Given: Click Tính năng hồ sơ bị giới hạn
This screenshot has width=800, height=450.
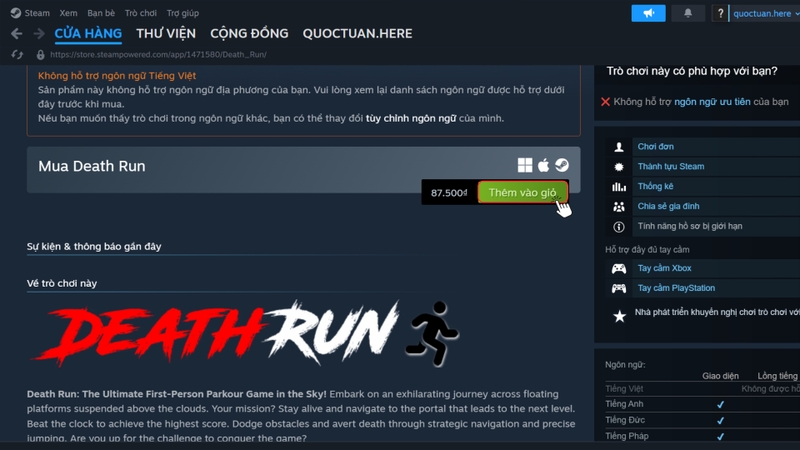Looking at the screenshot, I should click(690, 226).
